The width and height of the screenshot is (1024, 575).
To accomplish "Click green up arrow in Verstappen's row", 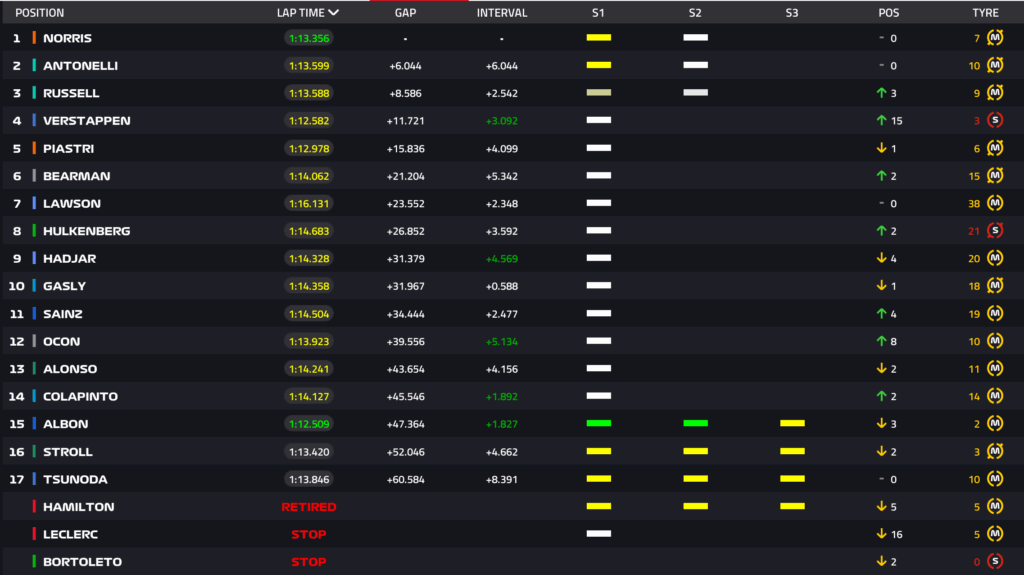I will (881, 121).
